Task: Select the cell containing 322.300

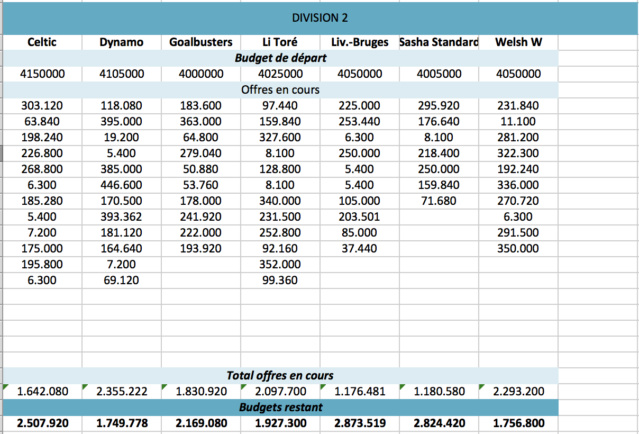Action: pos(518,153)
